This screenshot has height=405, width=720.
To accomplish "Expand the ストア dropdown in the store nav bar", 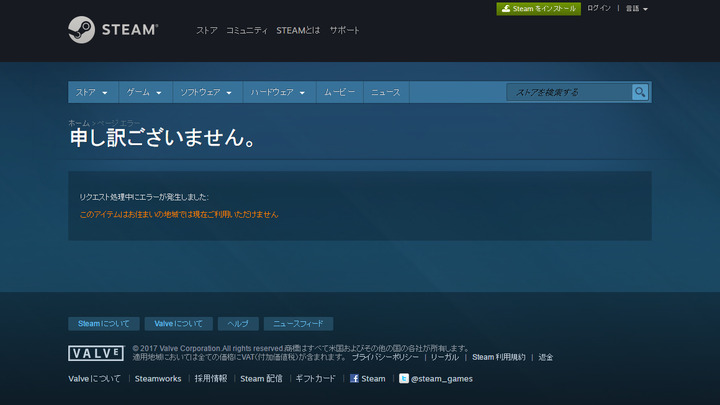I will click(x=93, y=92).
